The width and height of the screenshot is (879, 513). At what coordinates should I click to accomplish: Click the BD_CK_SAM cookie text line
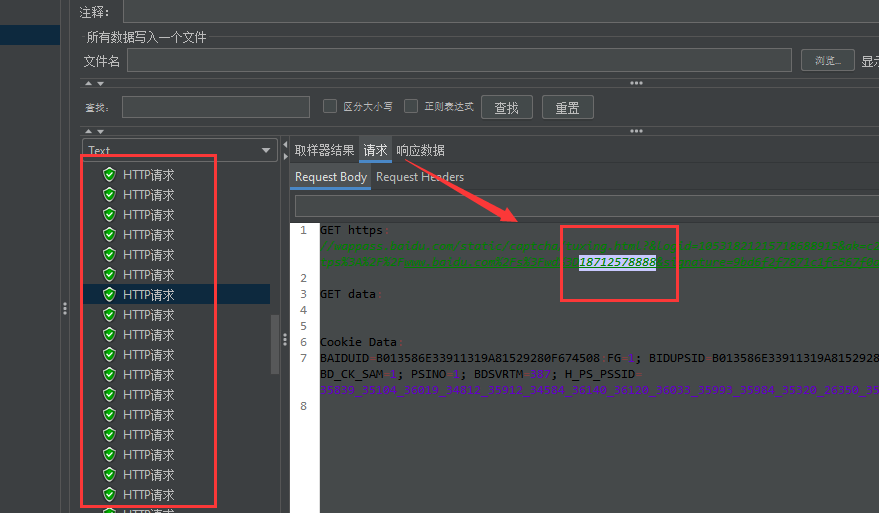[x=481, y=374]
